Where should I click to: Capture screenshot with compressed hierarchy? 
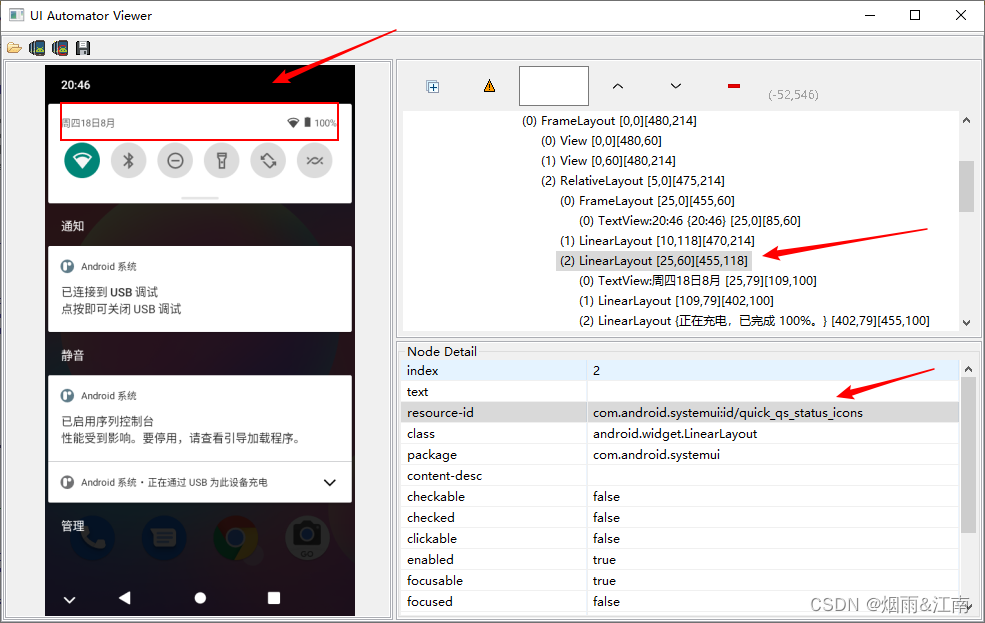point(60,47)
